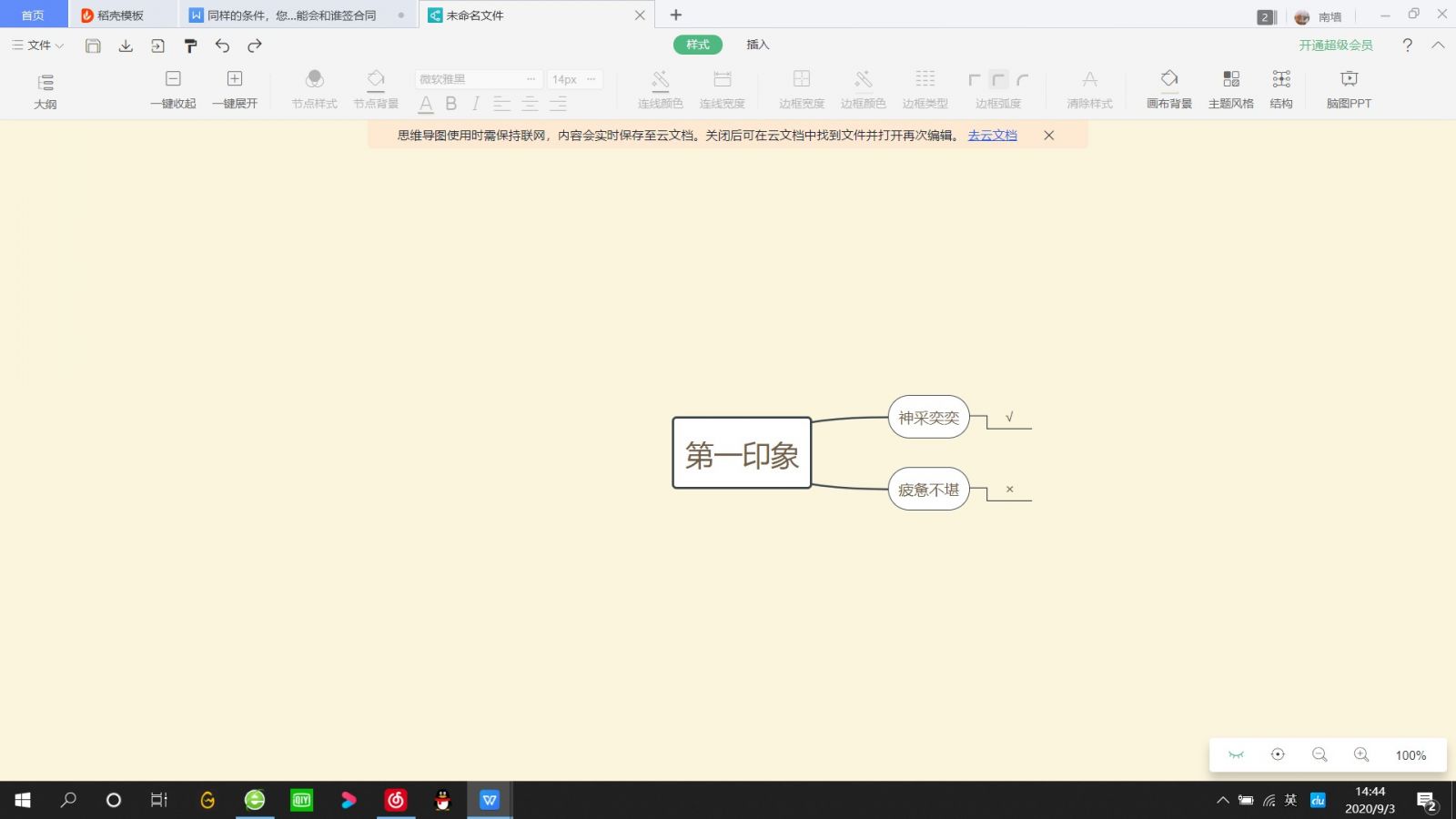Undo the last action
The image size is (1456, 819).
pos(222,45)
